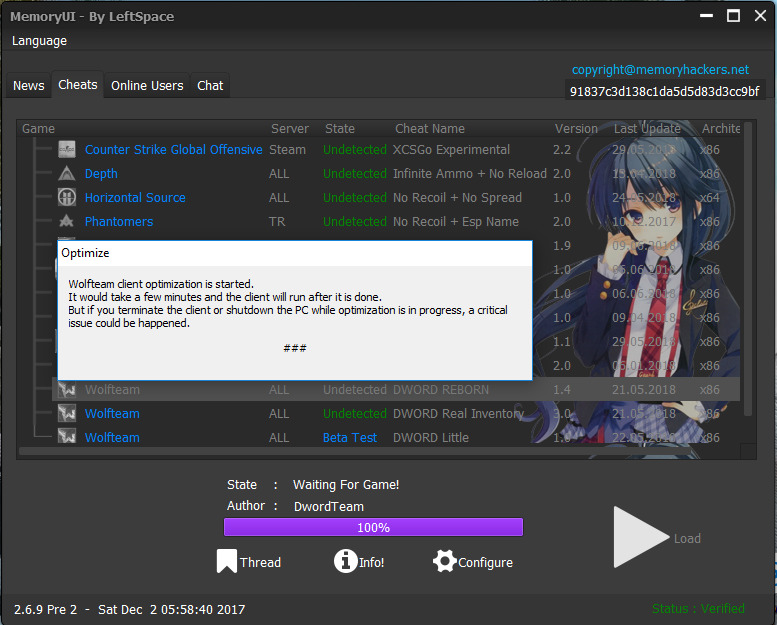This screenshot has height=625, width=777.
Task: Click the 2.6.9 Pre 2 version text
Action: pyautogui.click(x=46, y=609)
